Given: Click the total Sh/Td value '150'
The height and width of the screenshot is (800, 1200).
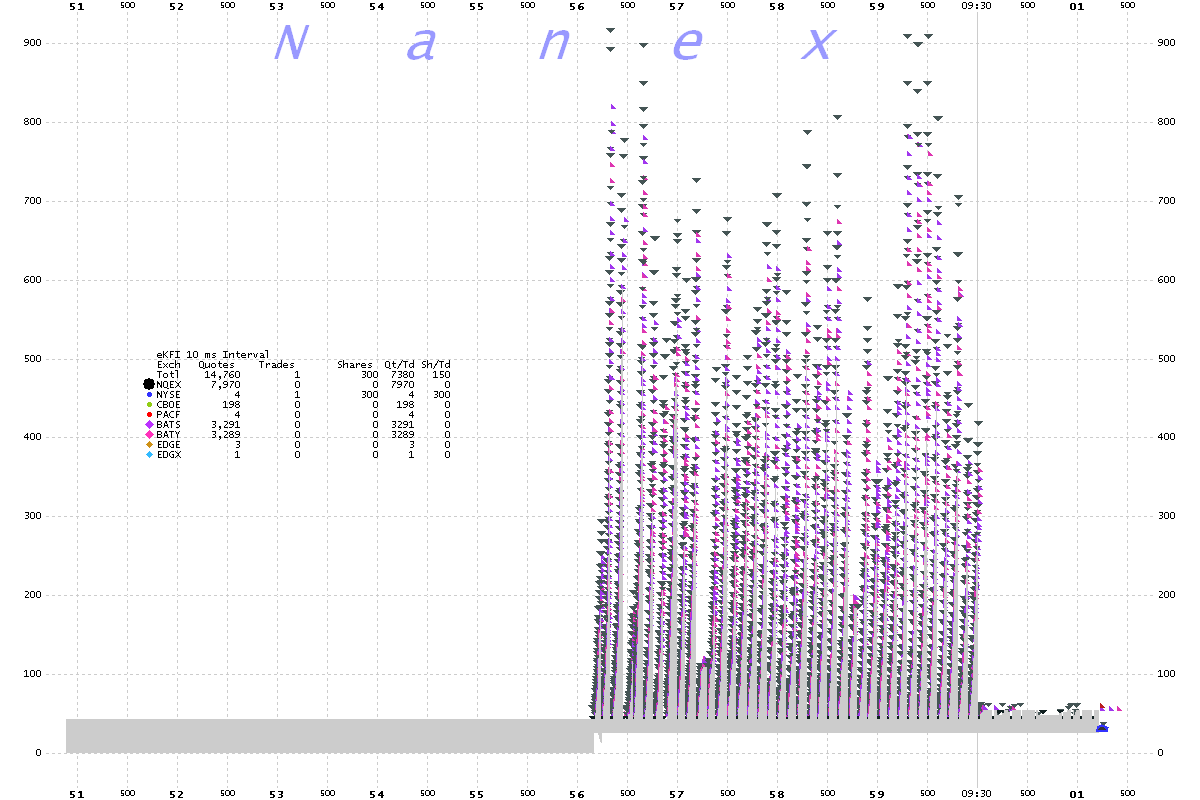Looking at the screenshot, I should click(441, 374).
